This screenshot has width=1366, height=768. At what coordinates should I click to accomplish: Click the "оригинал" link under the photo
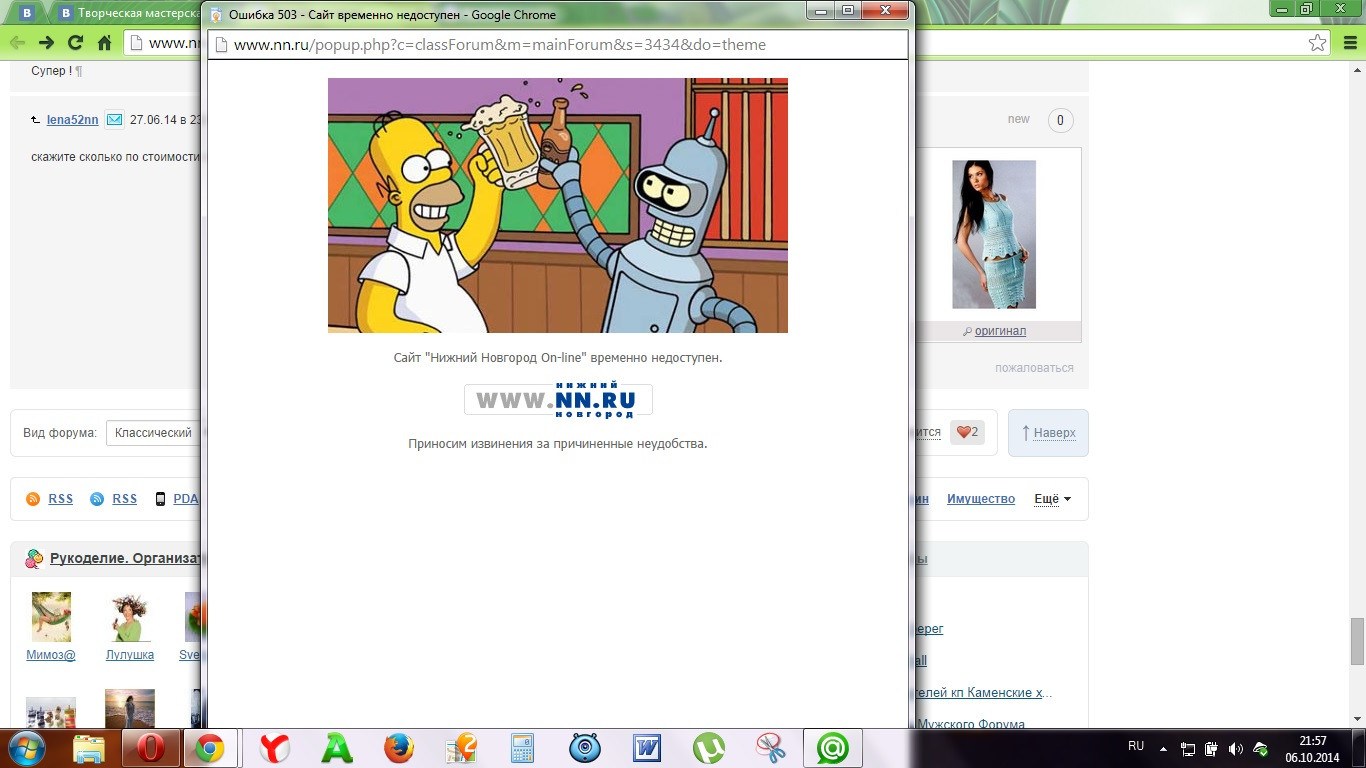point(1000,331)
